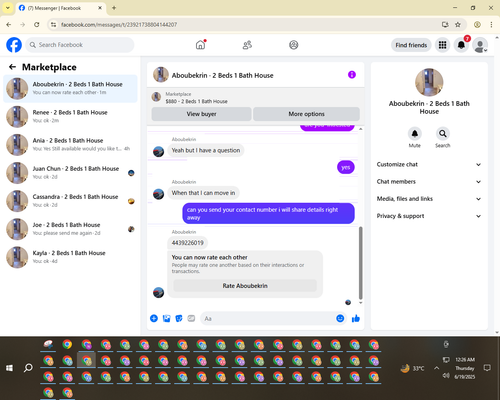
Task: Choose a GIF icon in composer
Action: point(191,318)
